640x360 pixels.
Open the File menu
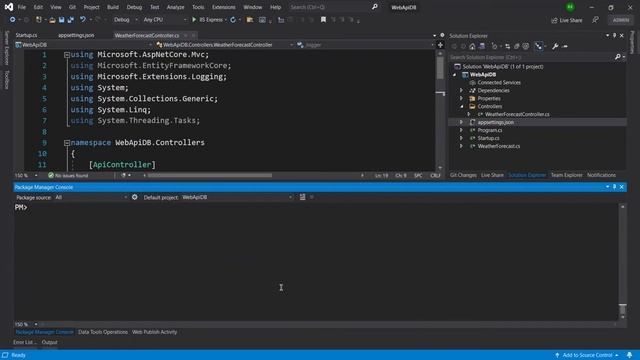coord(22,7)
